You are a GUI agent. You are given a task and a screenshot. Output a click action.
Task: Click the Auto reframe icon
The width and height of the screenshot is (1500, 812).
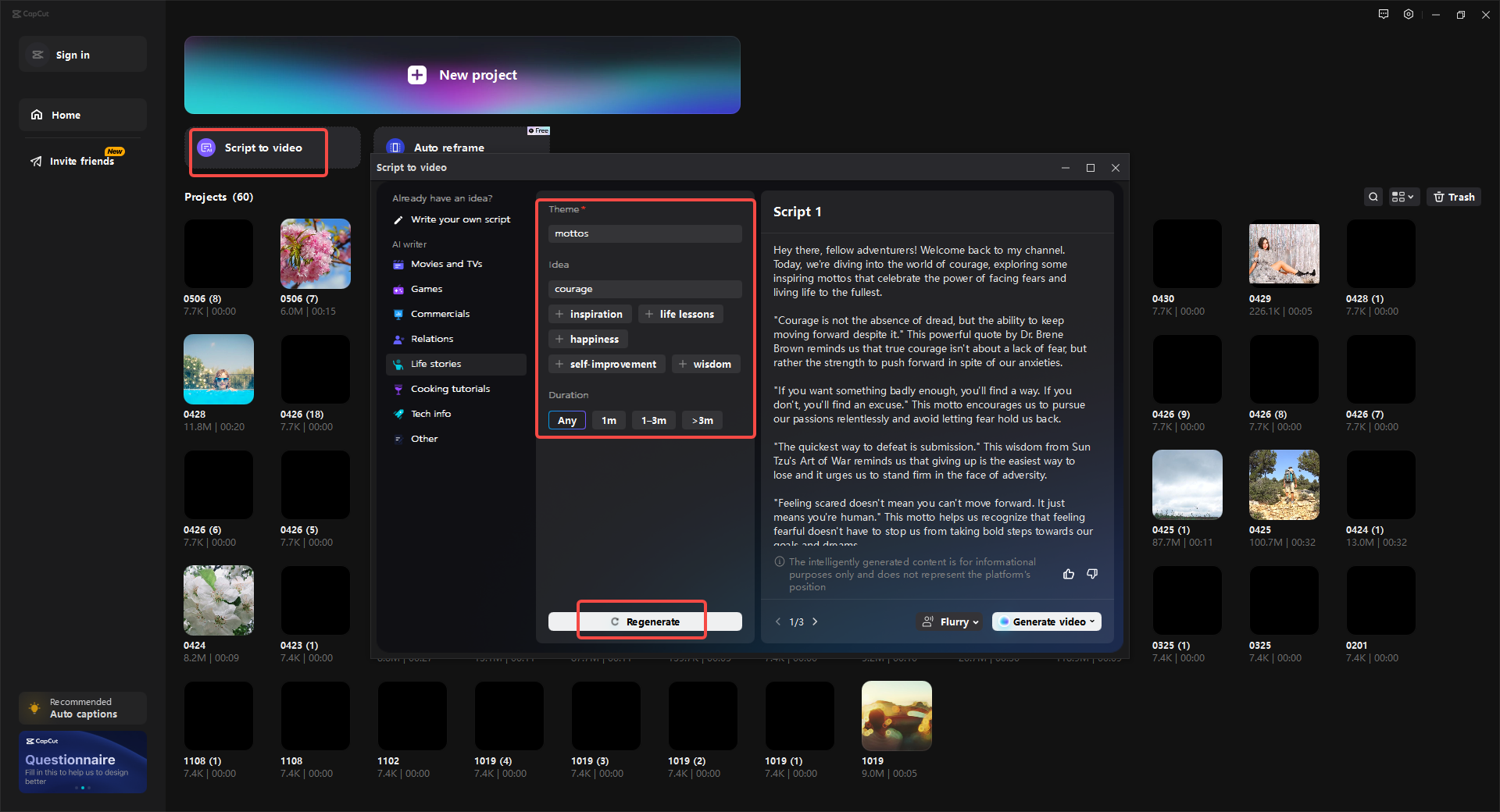click(x=395, y=148)
